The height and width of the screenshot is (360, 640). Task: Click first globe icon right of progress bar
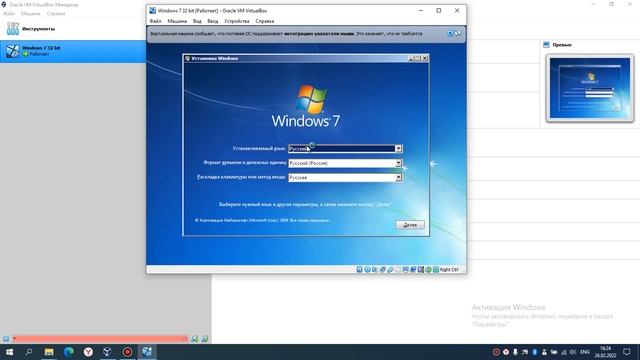coord(195,339)
